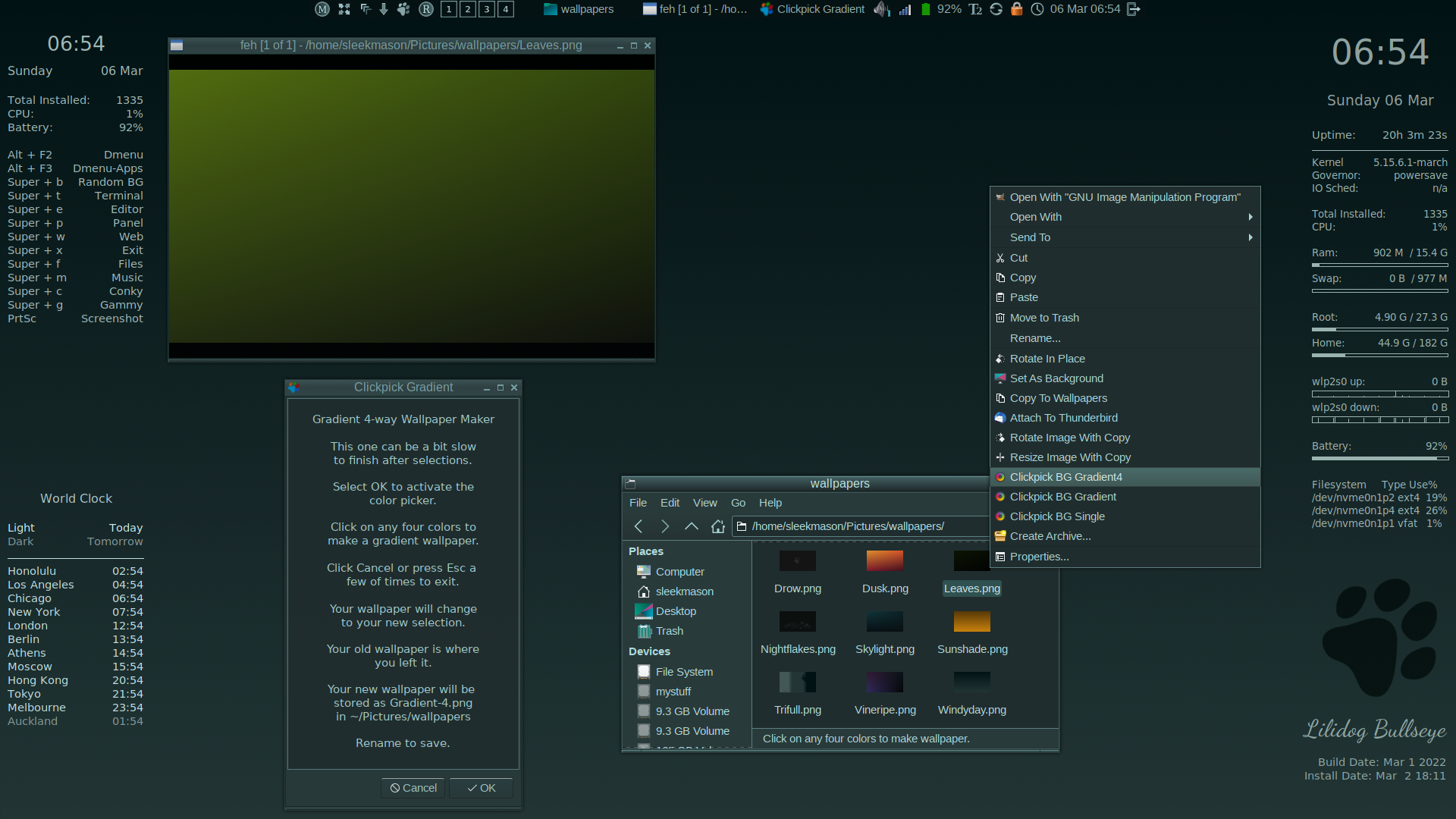Open the View menu in file manager
The image size is (1456, 819).
click(x=704, y=503)
